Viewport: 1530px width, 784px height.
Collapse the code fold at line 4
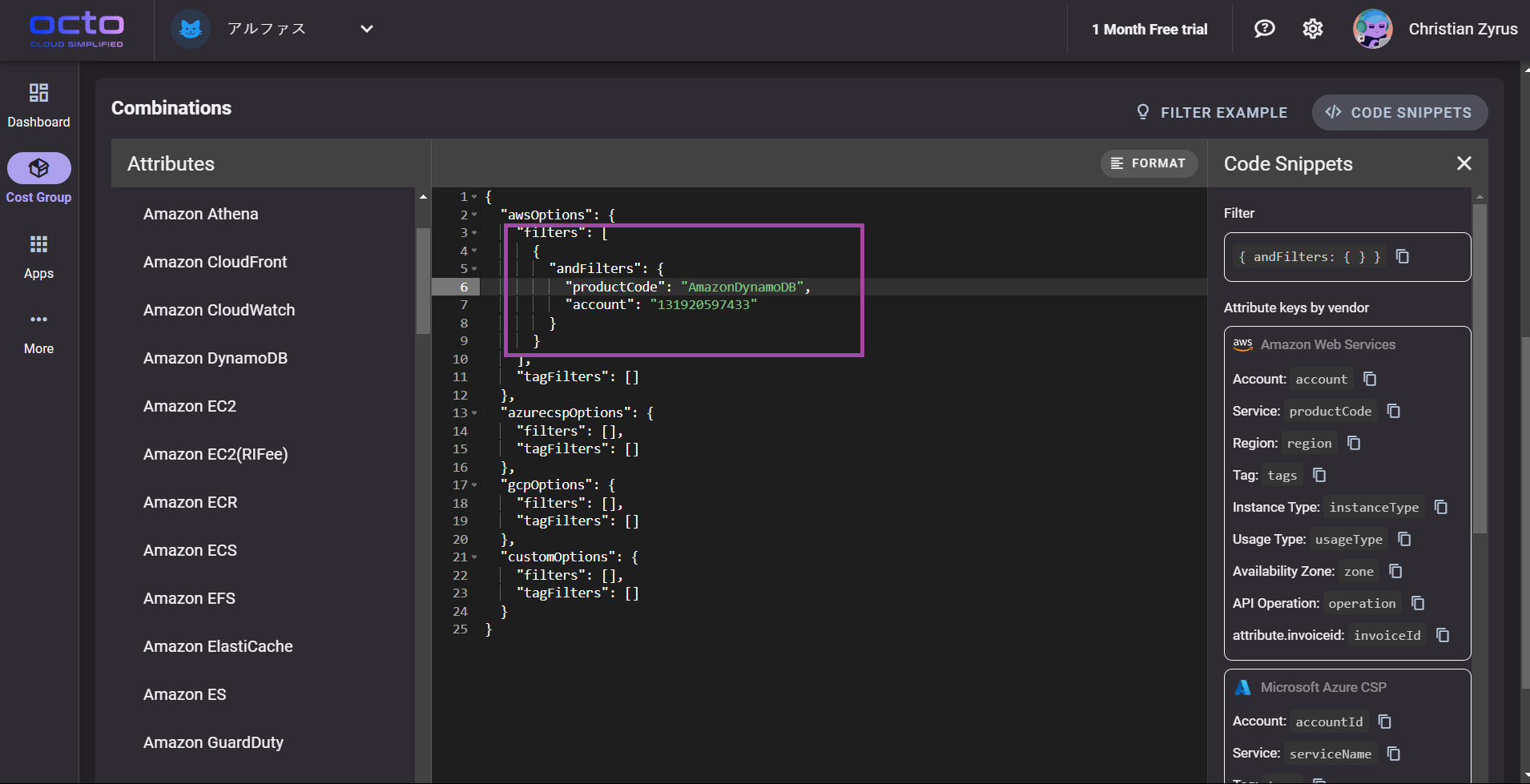[474, 251]
